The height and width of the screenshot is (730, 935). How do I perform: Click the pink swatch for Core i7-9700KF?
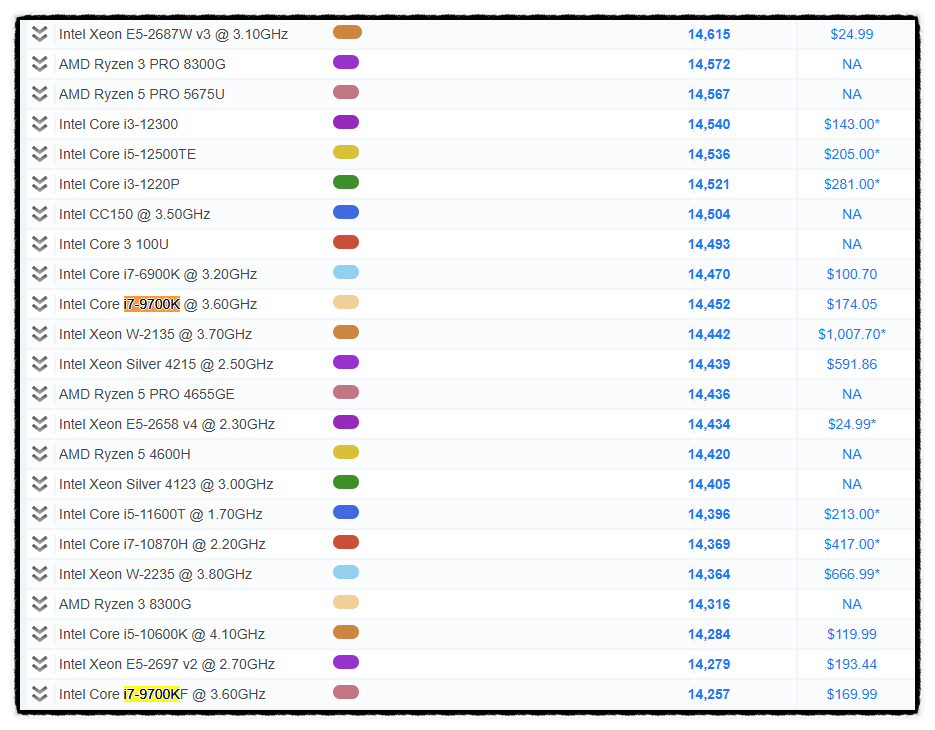[346, 692]
